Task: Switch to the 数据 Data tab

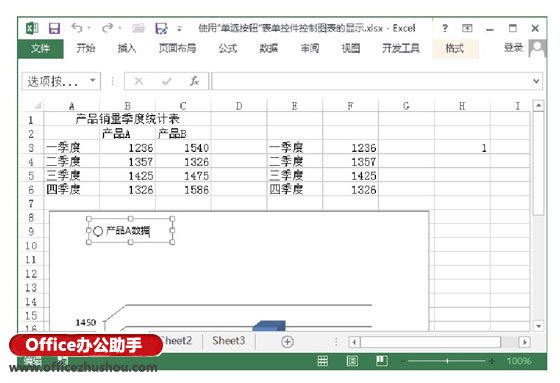Action: coord(269,48)
